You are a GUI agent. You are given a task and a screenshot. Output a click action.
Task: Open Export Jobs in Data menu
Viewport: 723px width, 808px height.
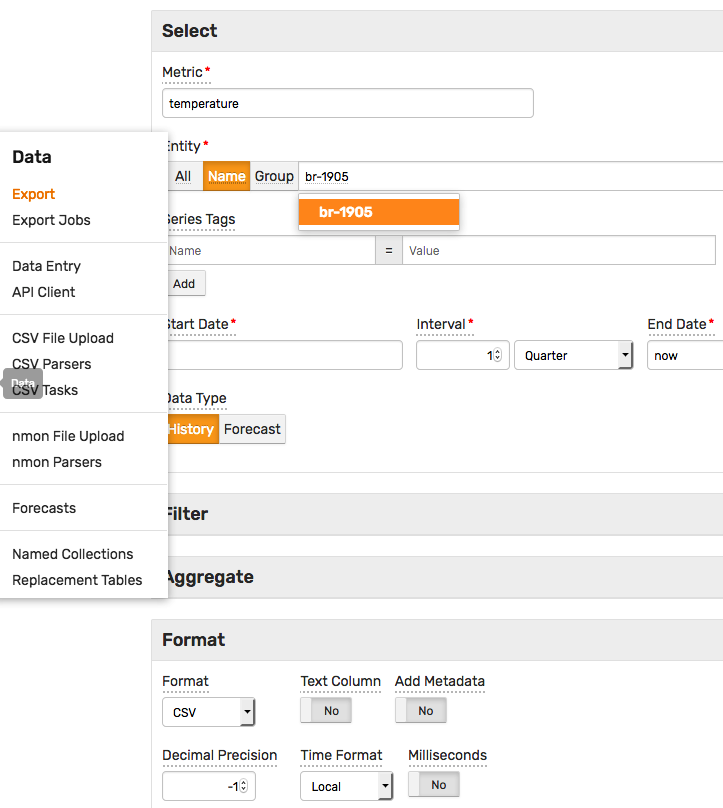point(51,220)
